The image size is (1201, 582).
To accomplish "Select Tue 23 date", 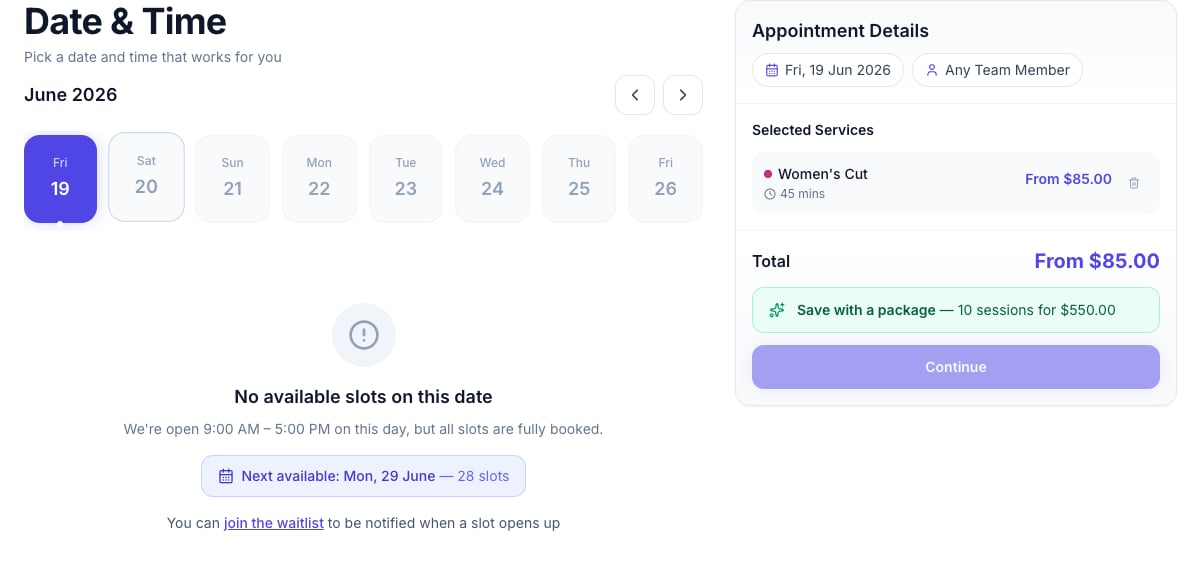I will tap(406, 178).
